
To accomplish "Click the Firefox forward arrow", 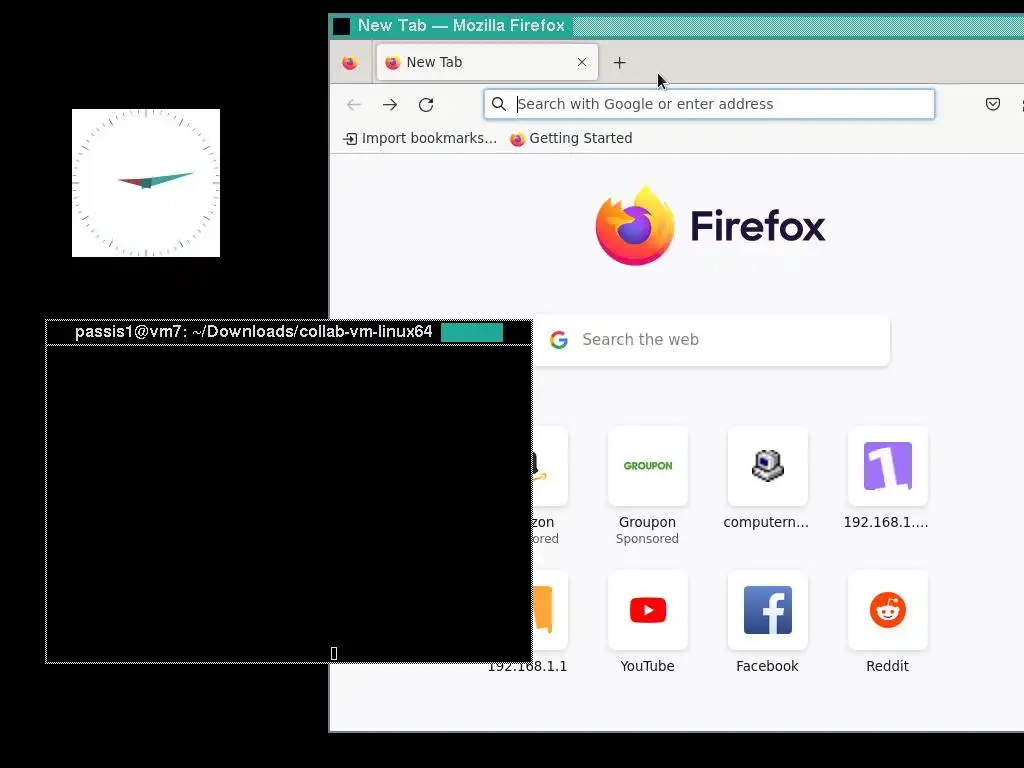I will pos(390,104).
